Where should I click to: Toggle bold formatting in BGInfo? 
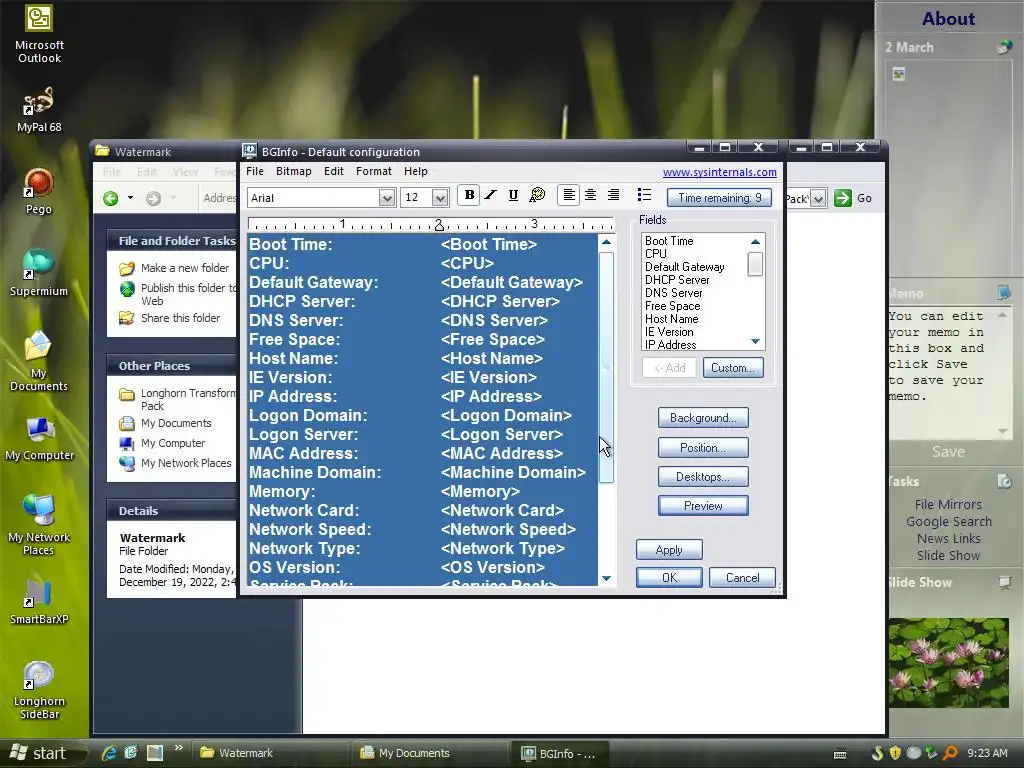[469, 195]
